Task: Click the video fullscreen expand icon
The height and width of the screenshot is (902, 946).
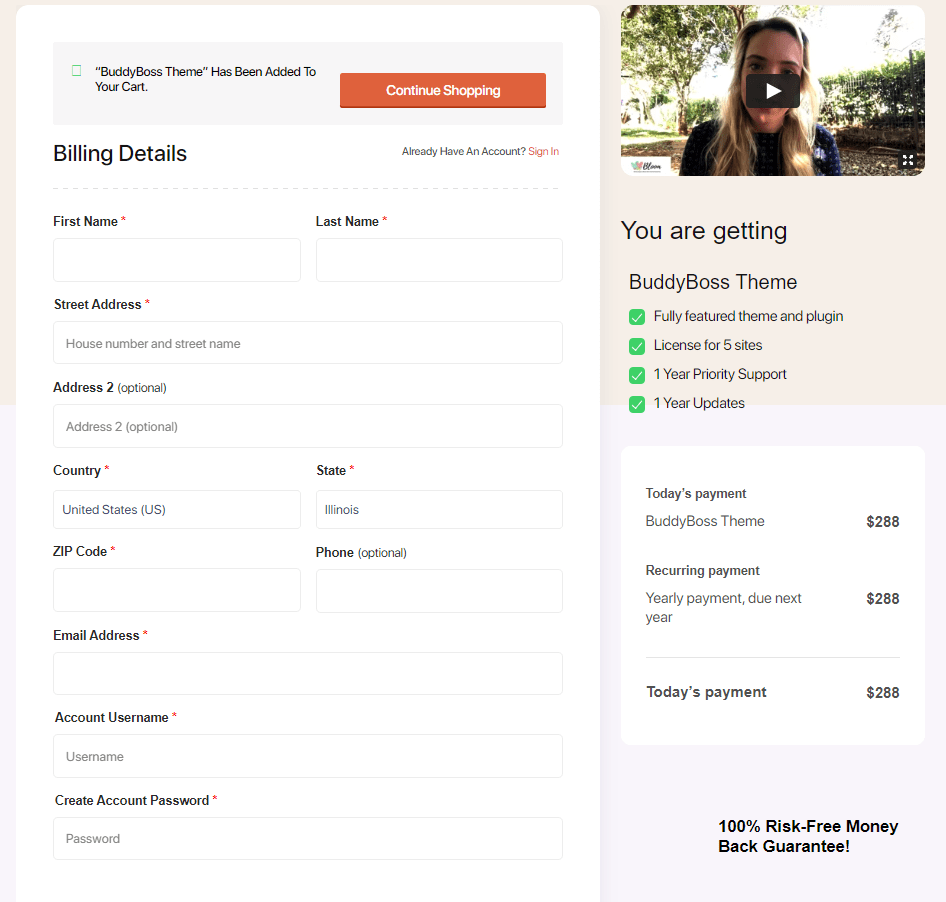Action: click(908, 160)
